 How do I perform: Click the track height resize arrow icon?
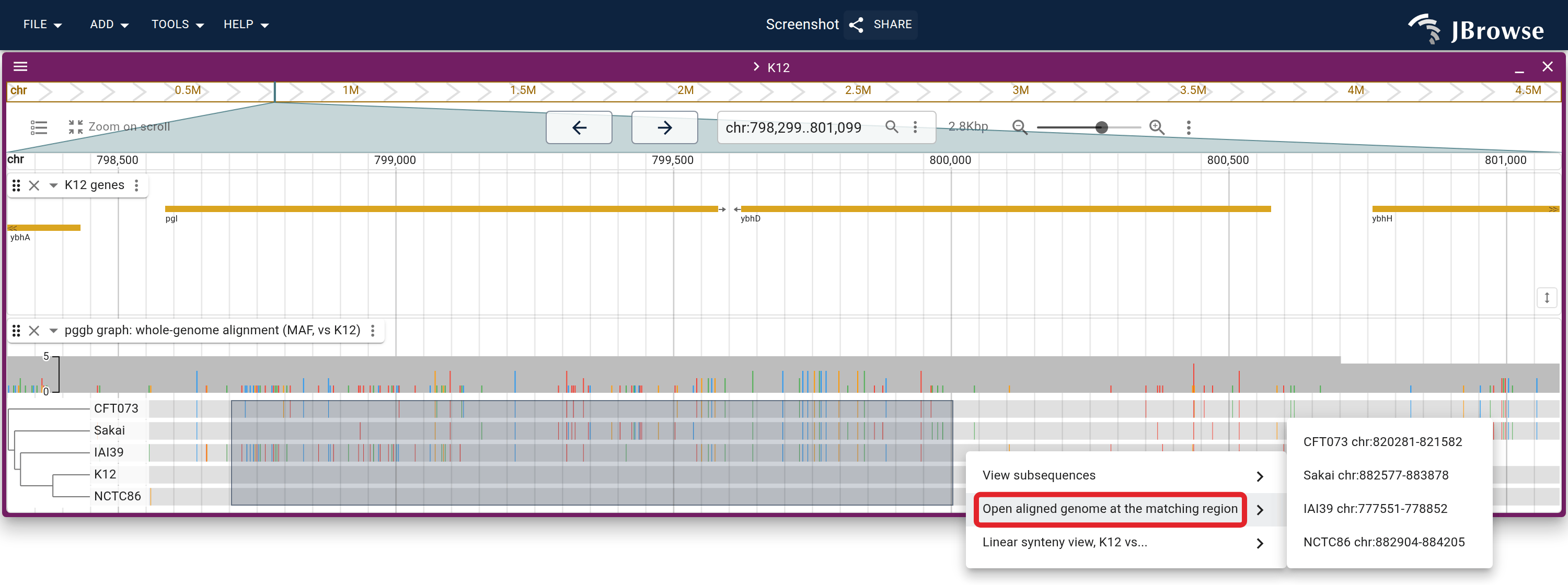1547,298
